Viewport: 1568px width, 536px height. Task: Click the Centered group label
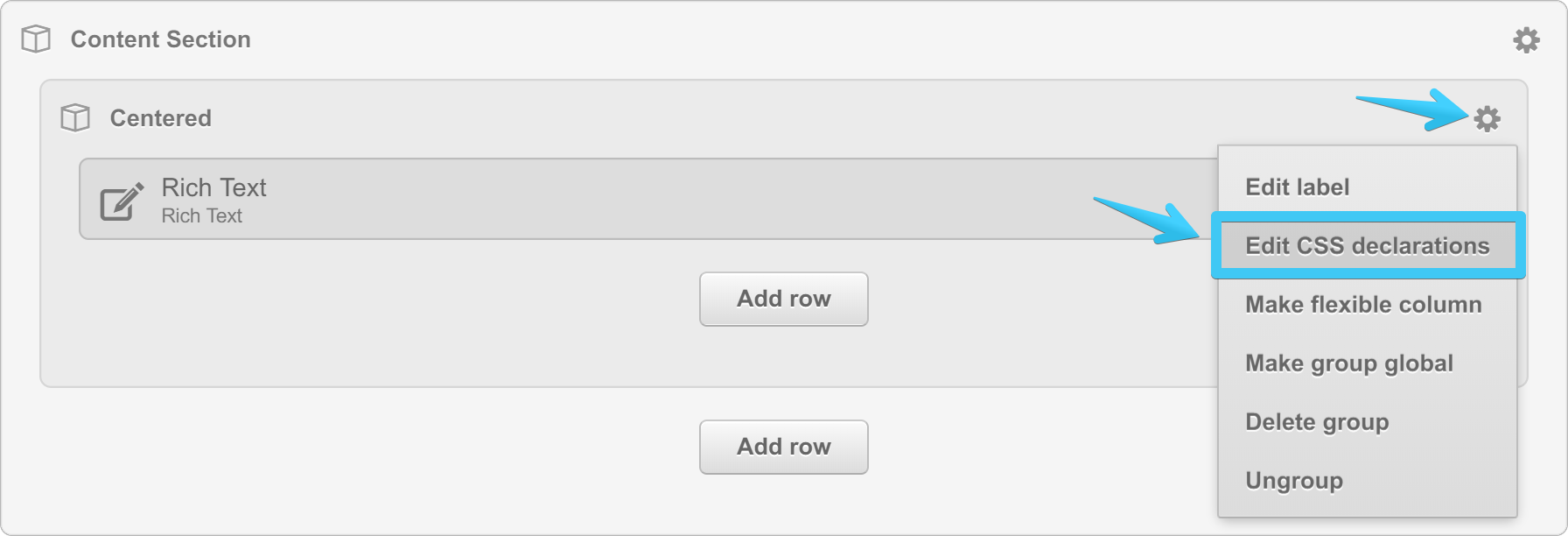(160, 118)
